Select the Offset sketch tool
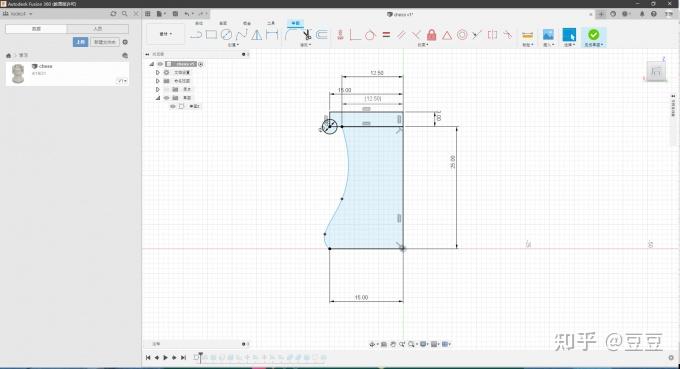The width and height of the screenshot is (680, 369). (322, 35)
